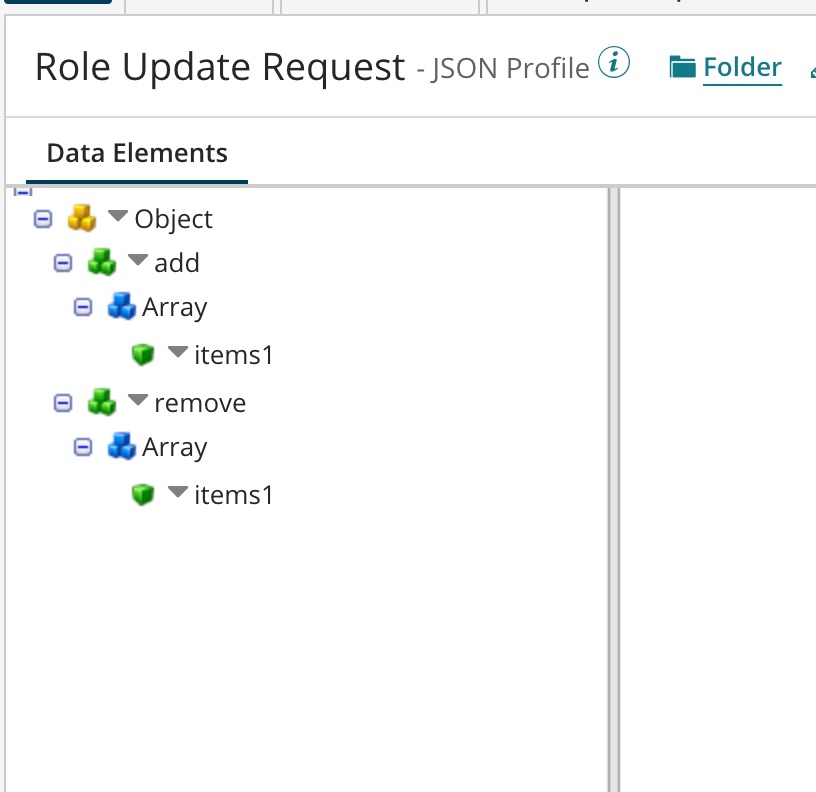The width and height of the screenshot is (816, 792).
Task: Collapse the add node in the tree
Action: [x=63, y=262]
